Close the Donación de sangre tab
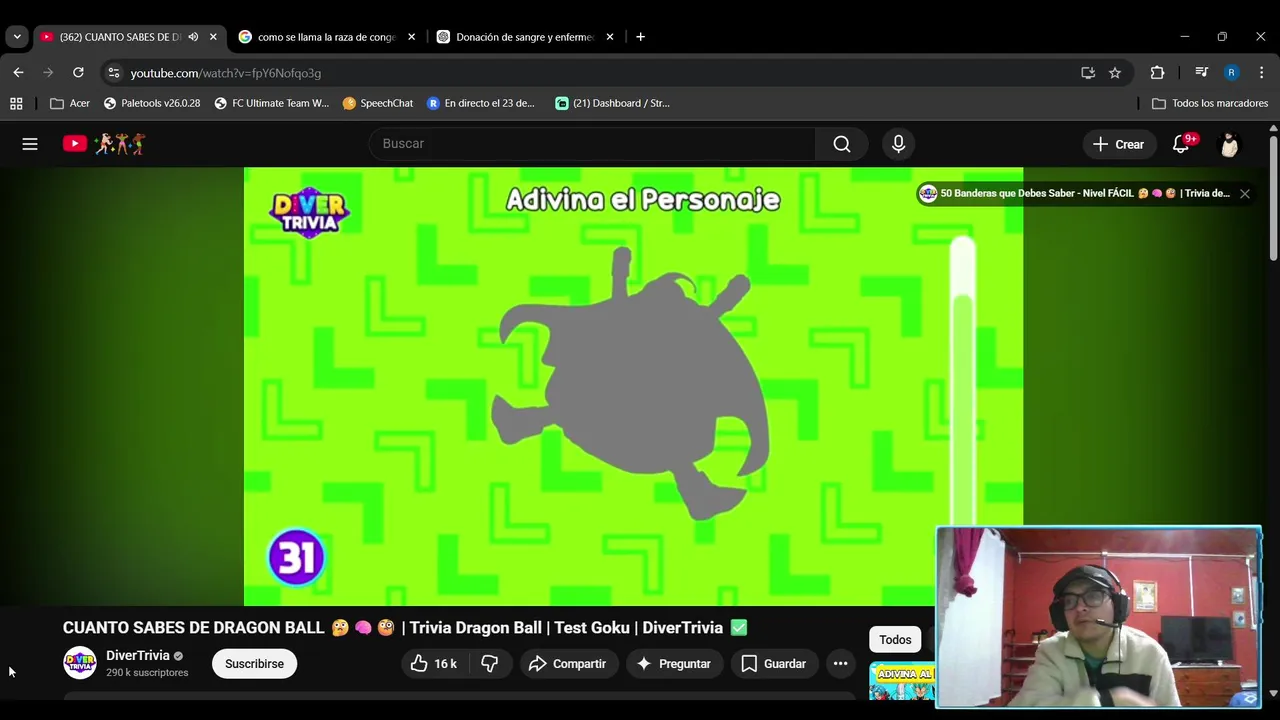 click(610, 37)
